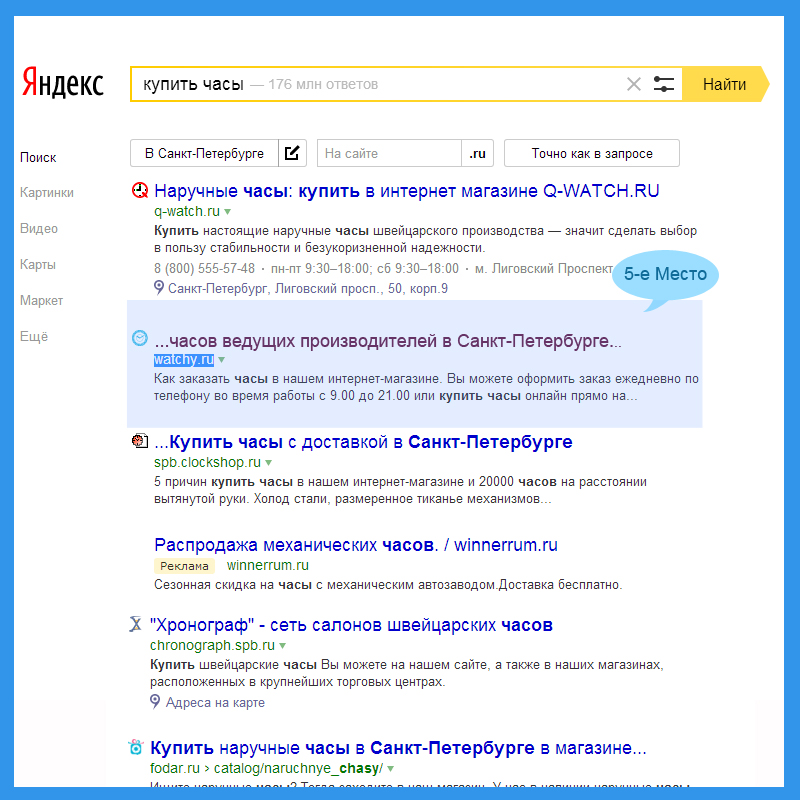
Task: Expand Ещё in sidebar
Action: [x=34, y=336]
